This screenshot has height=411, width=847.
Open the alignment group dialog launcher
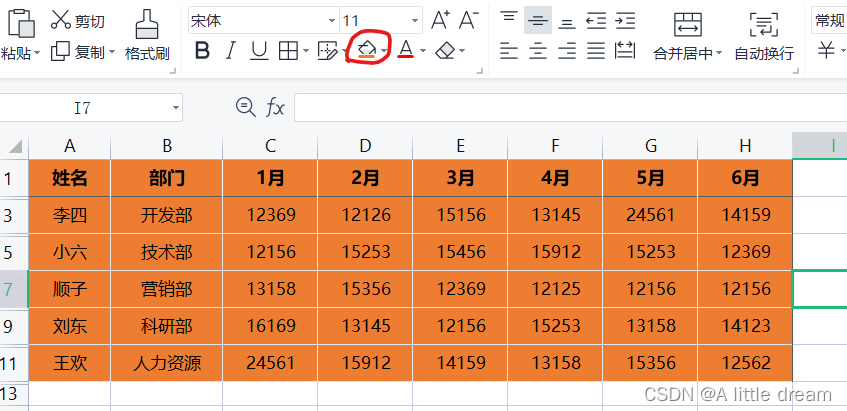pos(795,70)
